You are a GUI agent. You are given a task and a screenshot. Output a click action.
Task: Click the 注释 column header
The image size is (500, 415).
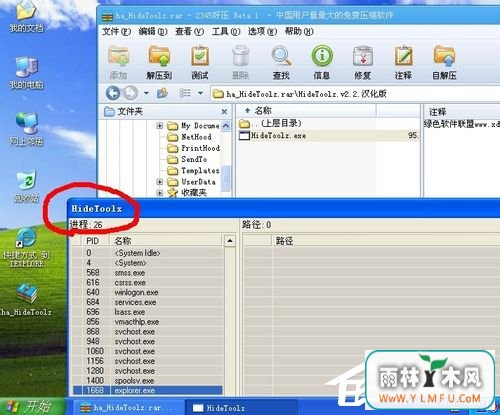coord(462,111)
